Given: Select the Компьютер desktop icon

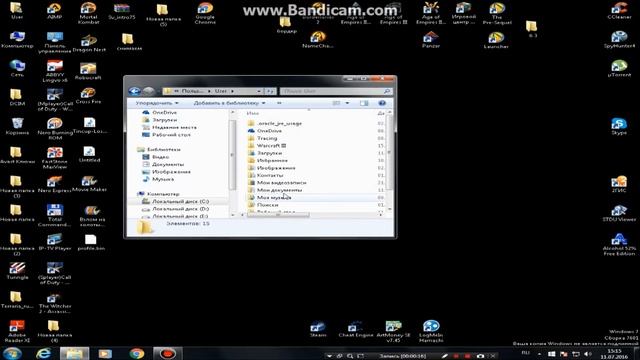Looking at the screenshot, I should pos(17,40).
